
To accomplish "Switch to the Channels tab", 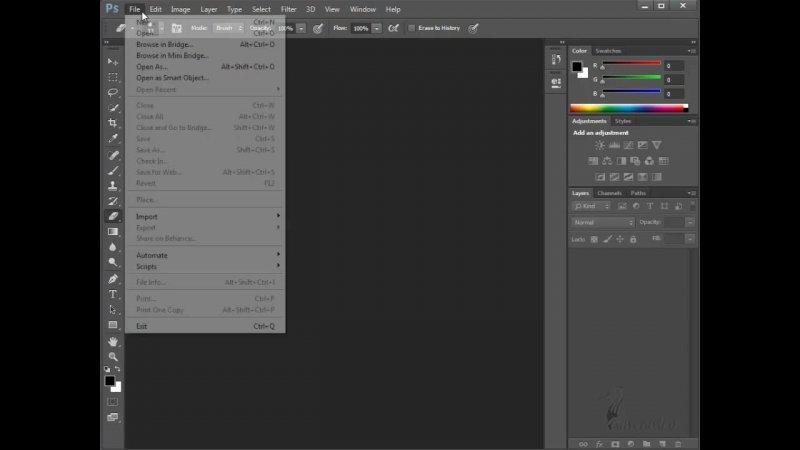I will [x=609, y=193].
